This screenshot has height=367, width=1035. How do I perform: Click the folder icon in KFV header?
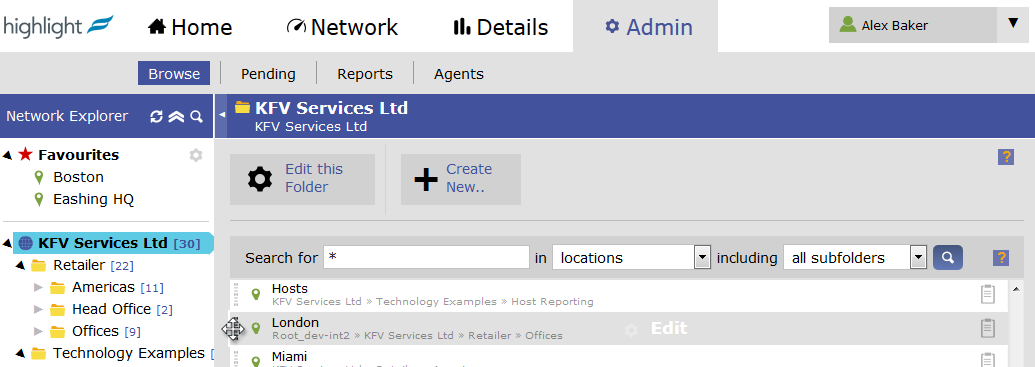(242, 108)
